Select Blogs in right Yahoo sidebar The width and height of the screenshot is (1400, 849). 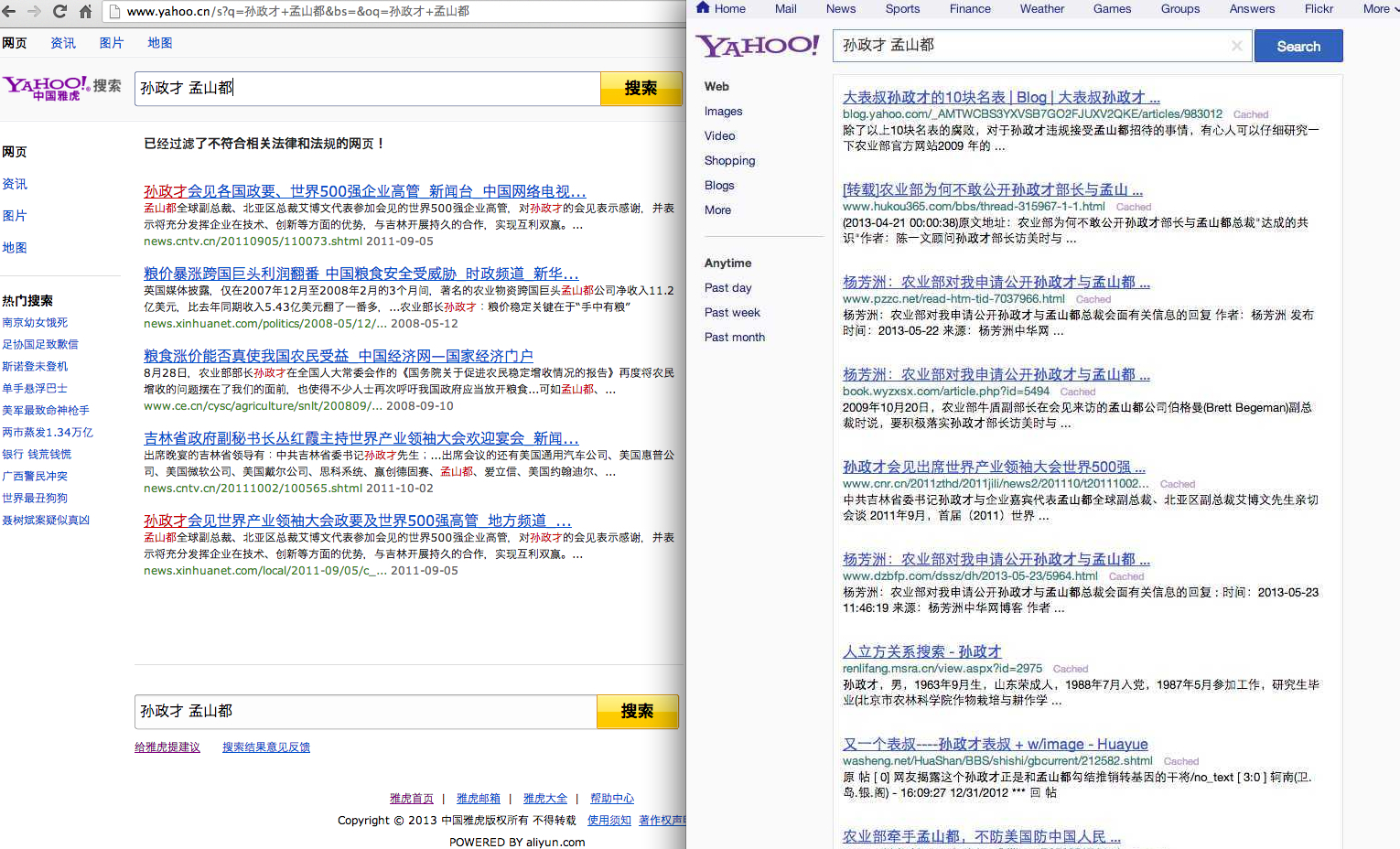tap(719, 186)
